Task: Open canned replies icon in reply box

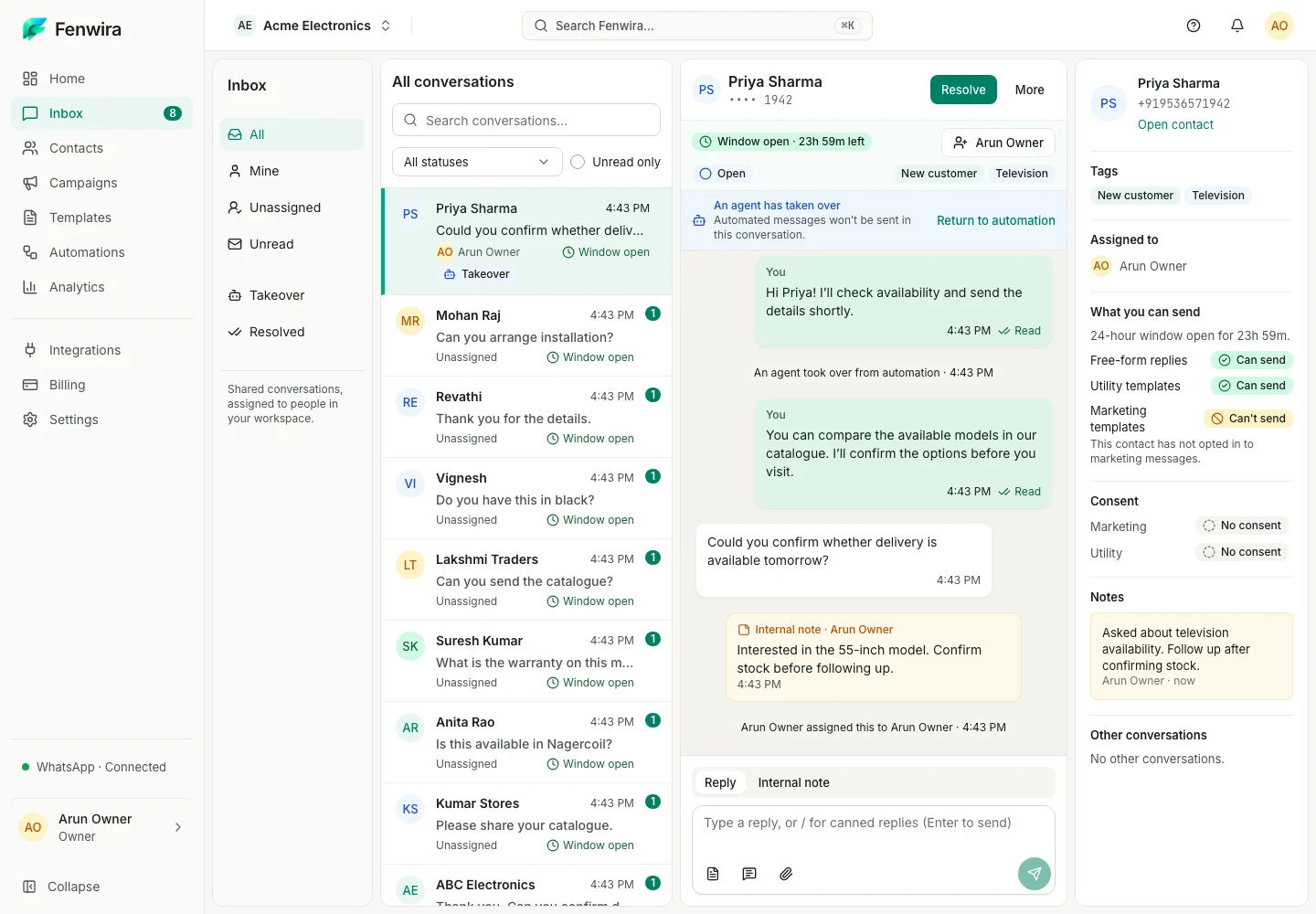Action: [x=749, y=874]
